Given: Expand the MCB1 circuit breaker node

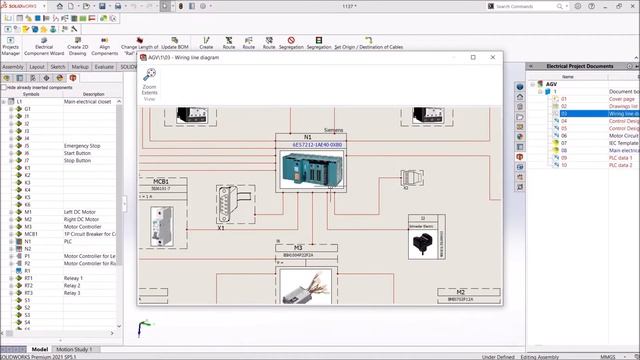Looking at the screenshot, I should tap(11, 234).
